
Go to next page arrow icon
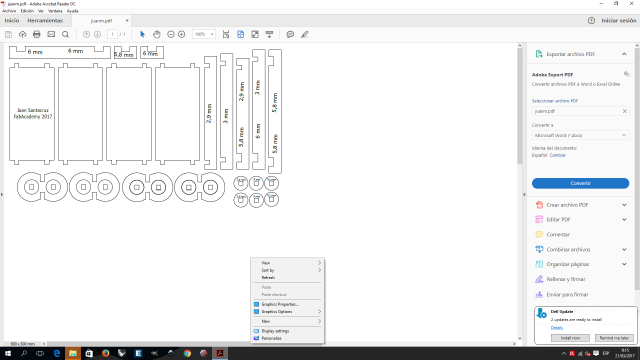click(97, 35)
